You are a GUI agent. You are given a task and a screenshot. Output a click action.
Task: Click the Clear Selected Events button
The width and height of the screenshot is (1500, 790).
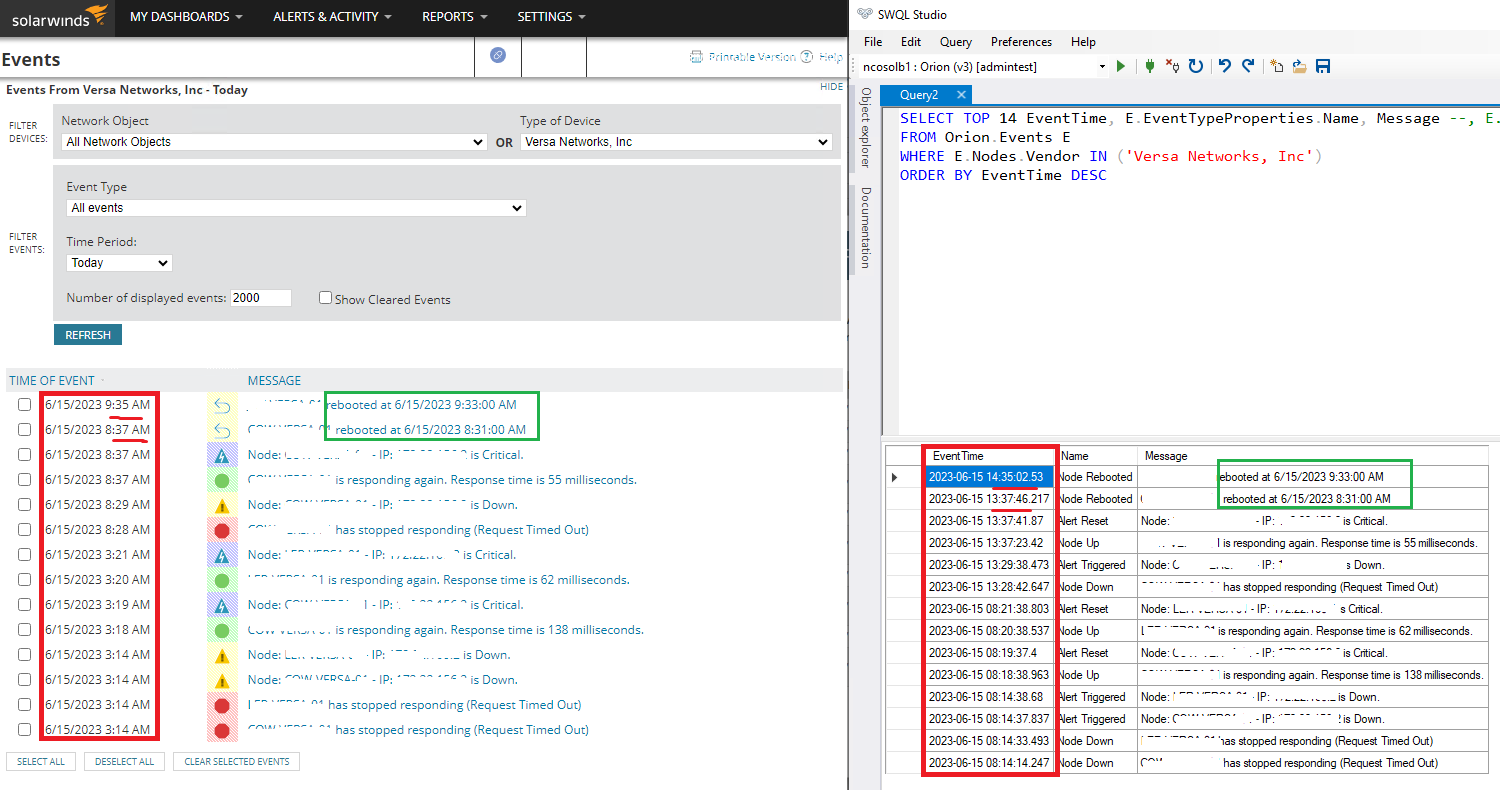coord(237,762)
